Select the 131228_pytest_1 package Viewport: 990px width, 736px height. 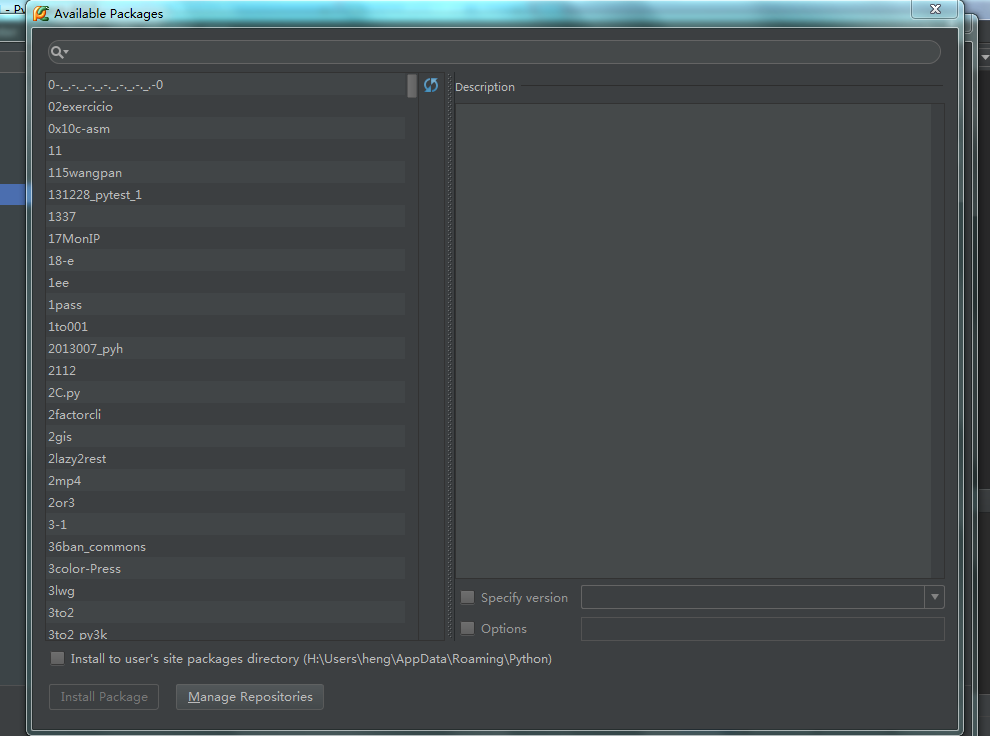coord(225,195)
